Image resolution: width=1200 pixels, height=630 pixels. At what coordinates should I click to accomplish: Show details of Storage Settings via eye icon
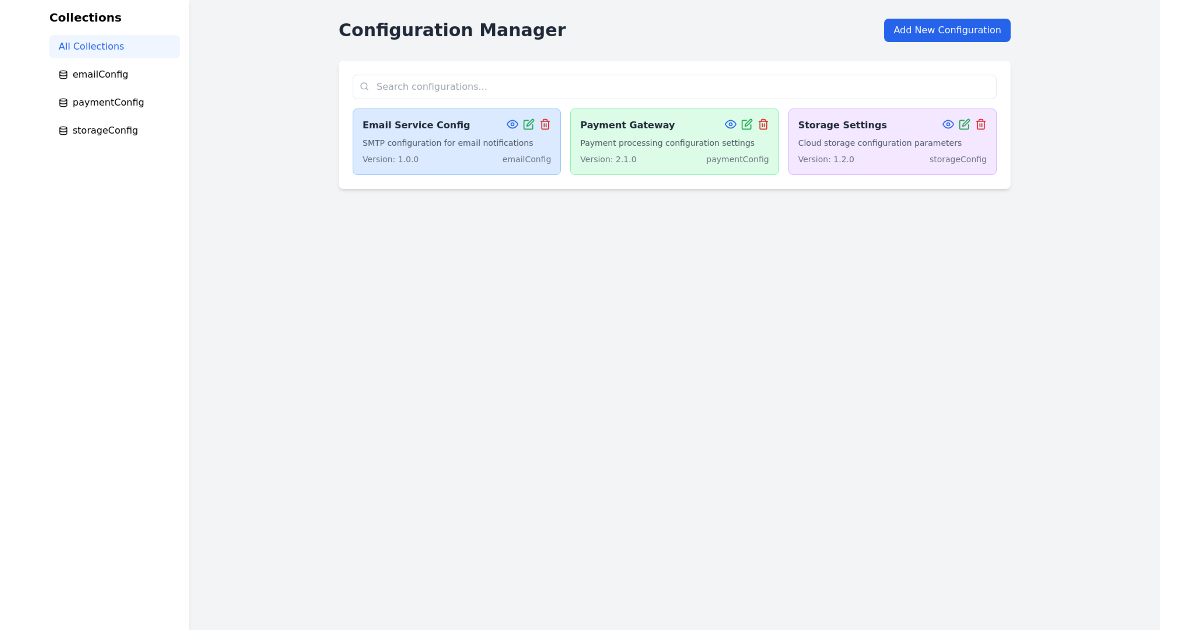pyautogui.click(x=946, y=124)
